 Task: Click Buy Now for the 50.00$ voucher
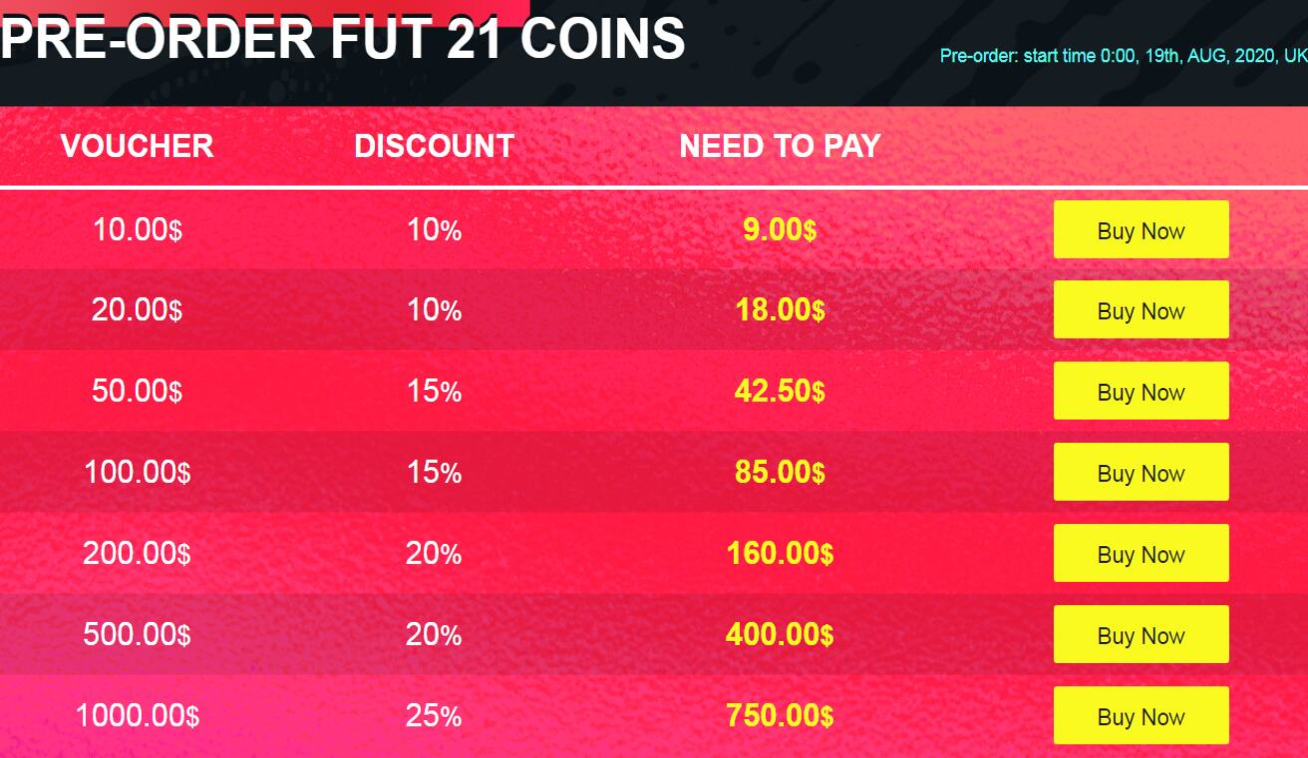point(1141,391)
